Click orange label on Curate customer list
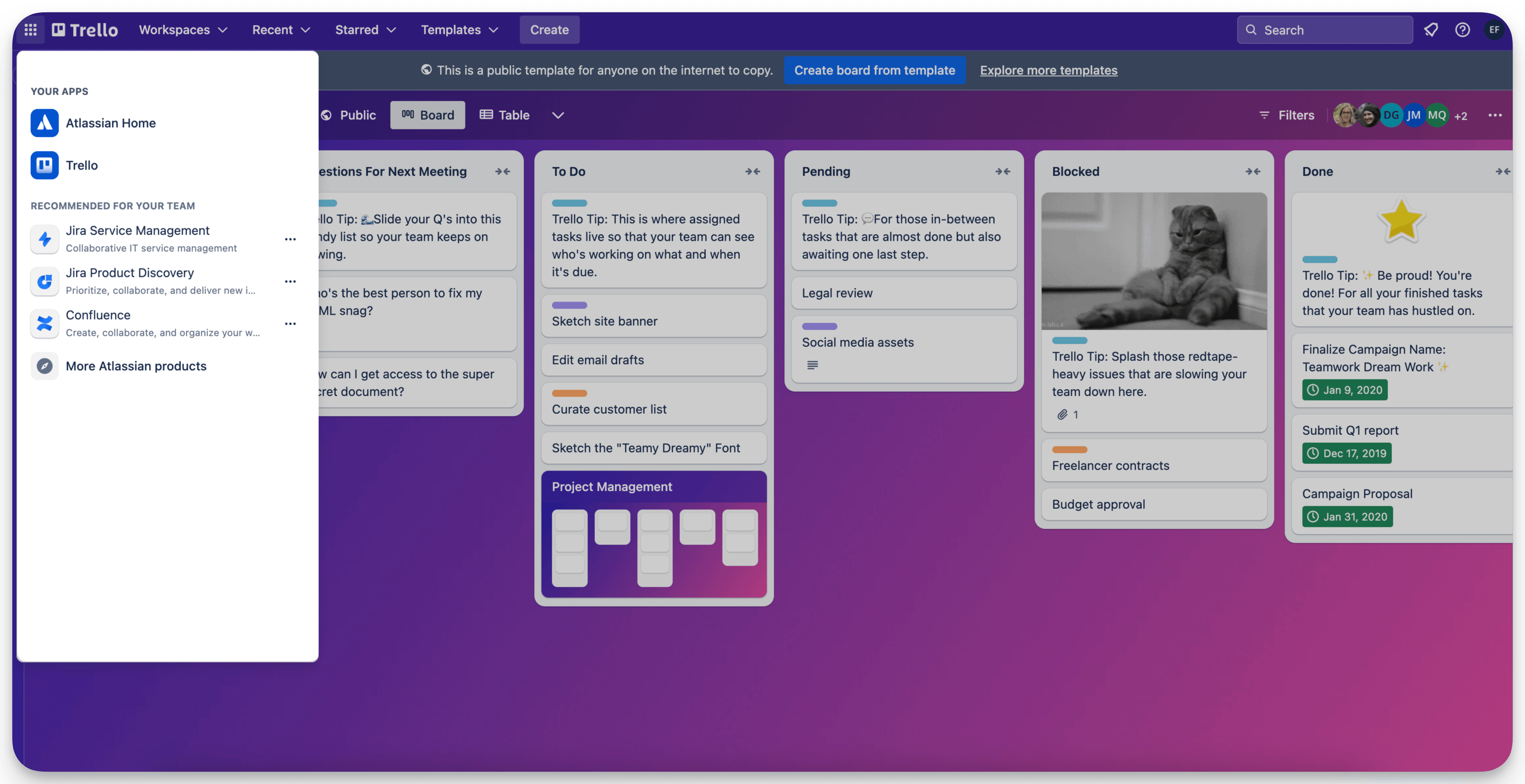The width and height of the screenshot is (1525, 784). tap(569, 393)
